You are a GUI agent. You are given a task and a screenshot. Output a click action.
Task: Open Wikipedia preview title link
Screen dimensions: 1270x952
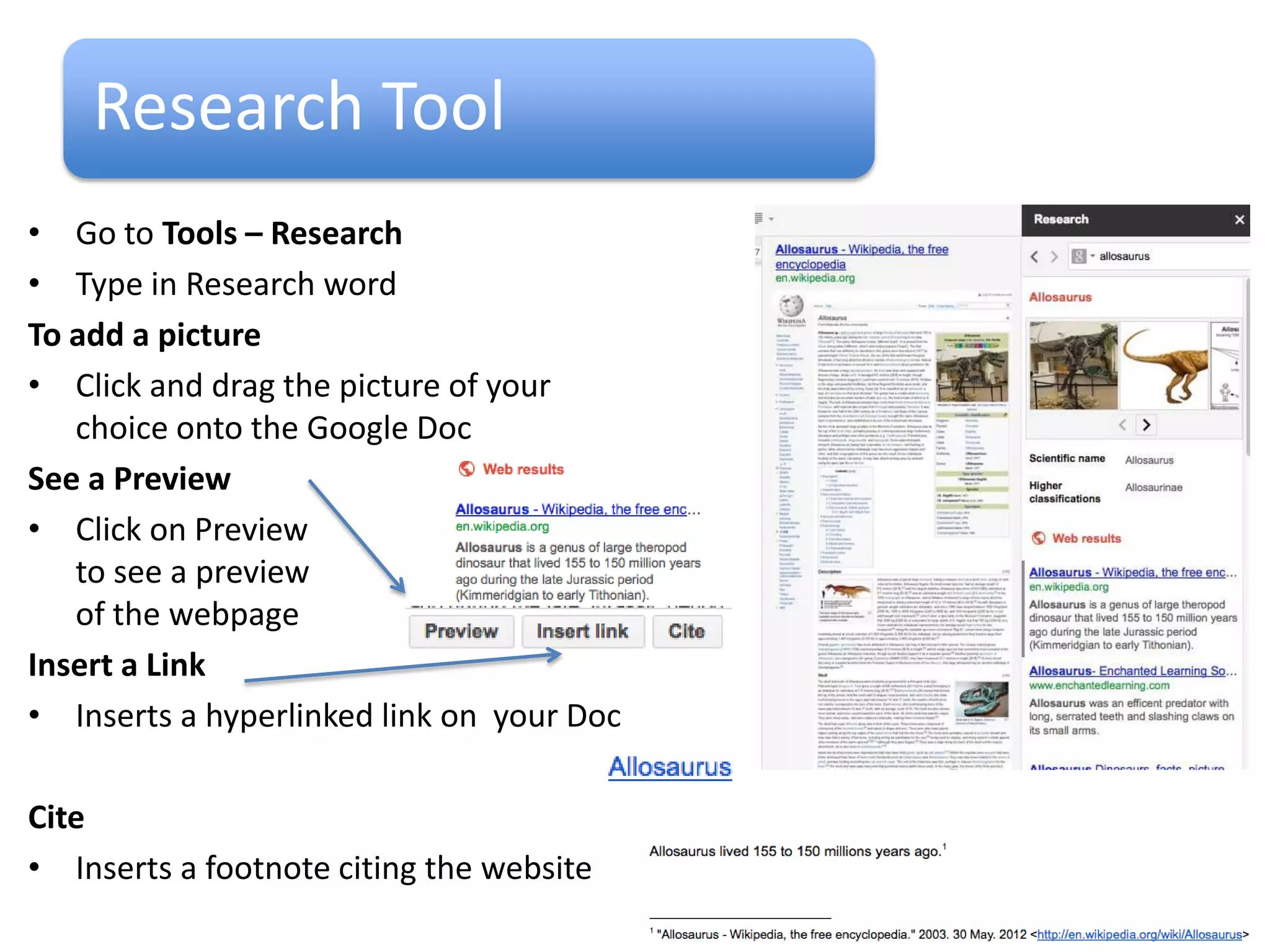(x=861, y=257)
